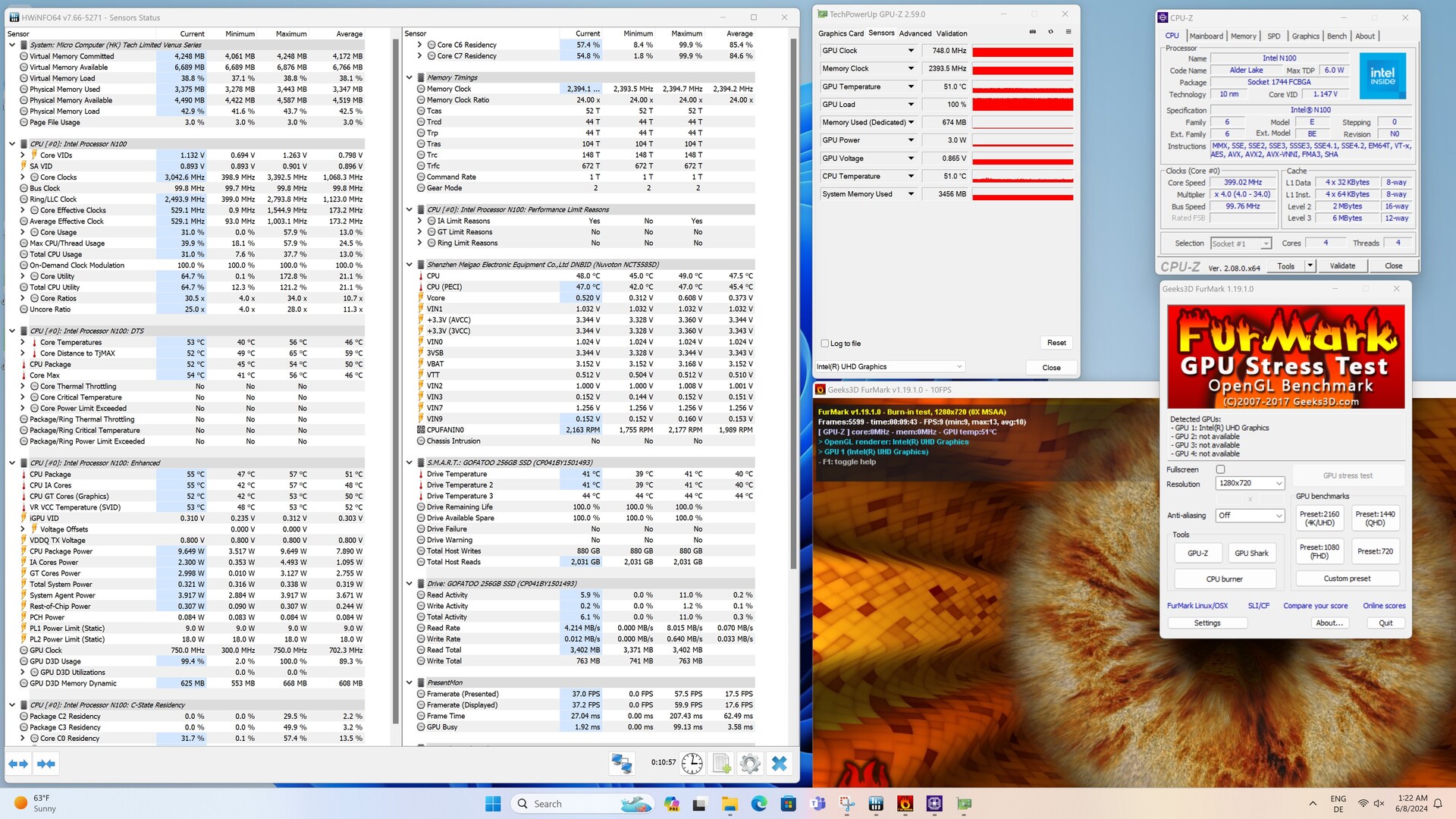Click Validate button in CPU-Z
Image resolution: width=1456 pixels, height=819 pixels.
coord(1342,265)
